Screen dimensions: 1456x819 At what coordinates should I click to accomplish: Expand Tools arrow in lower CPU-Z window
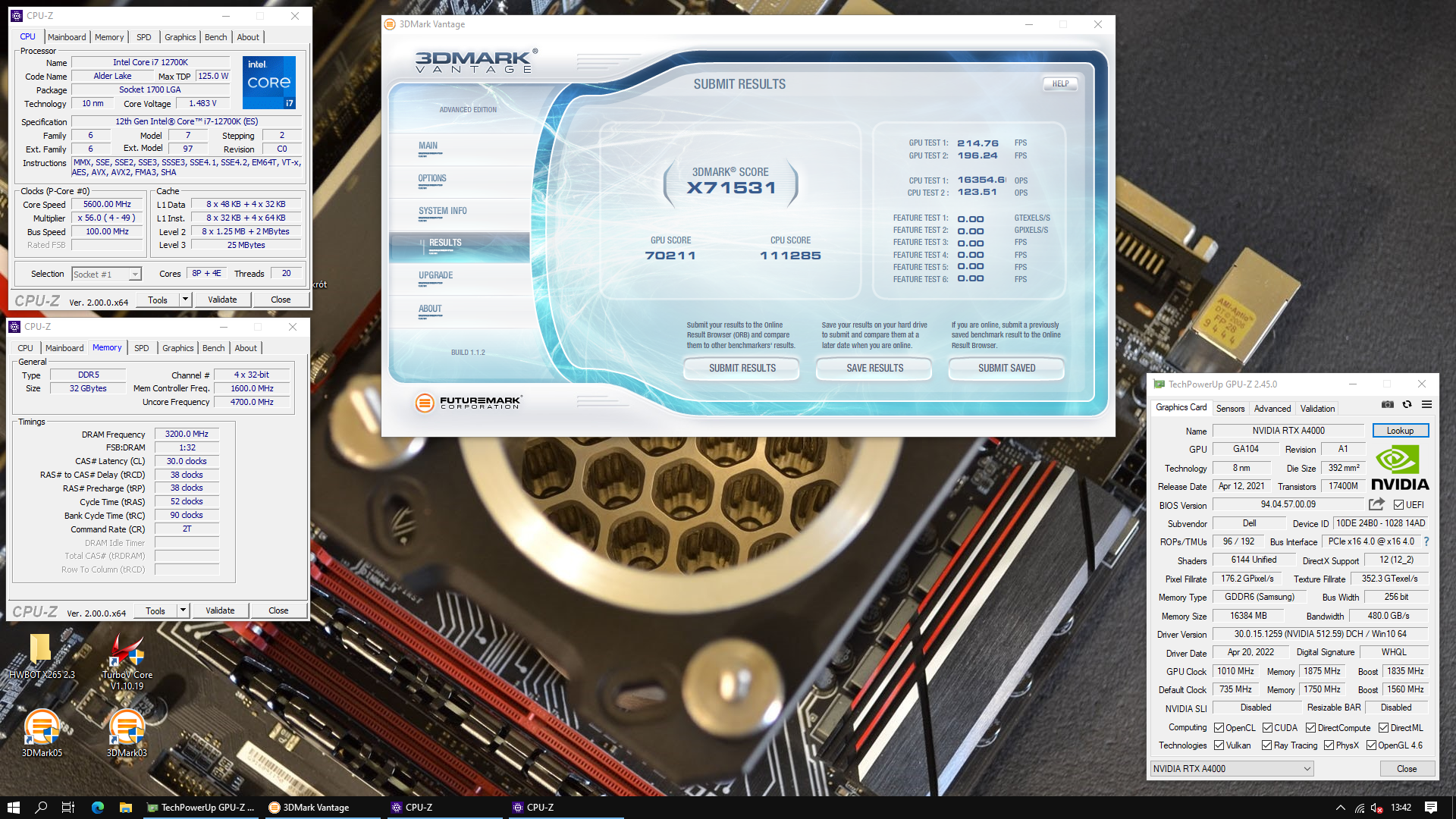tap(182, 610)
